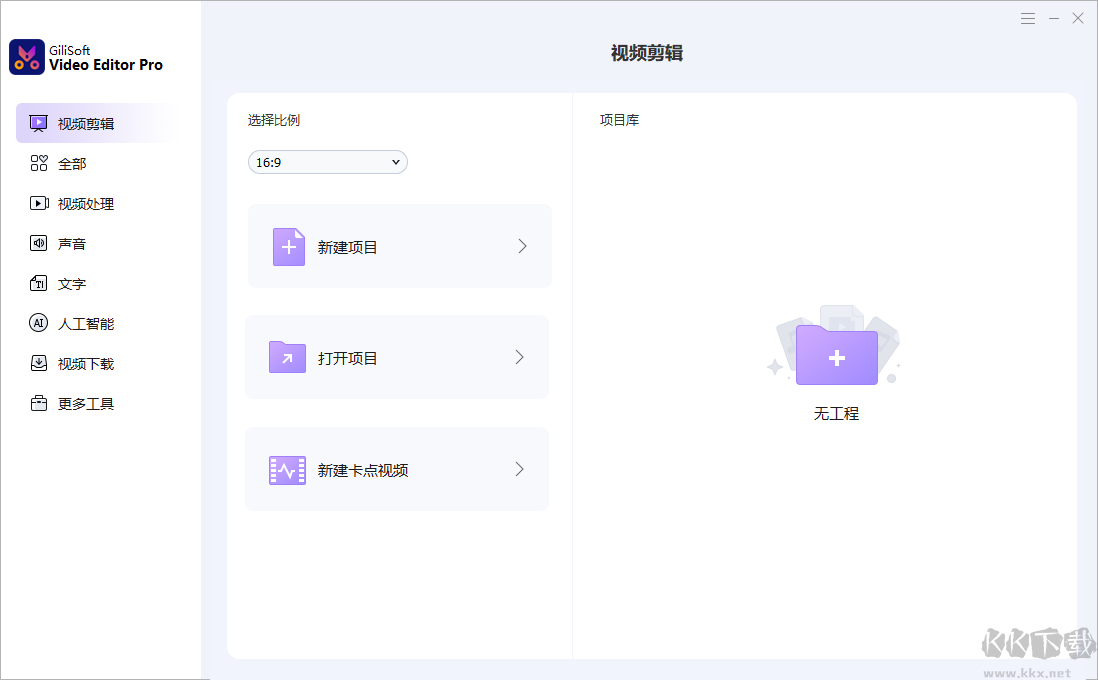Click the 文字 text icon in sidebar

pyautogui.click(x=39, y=284)
